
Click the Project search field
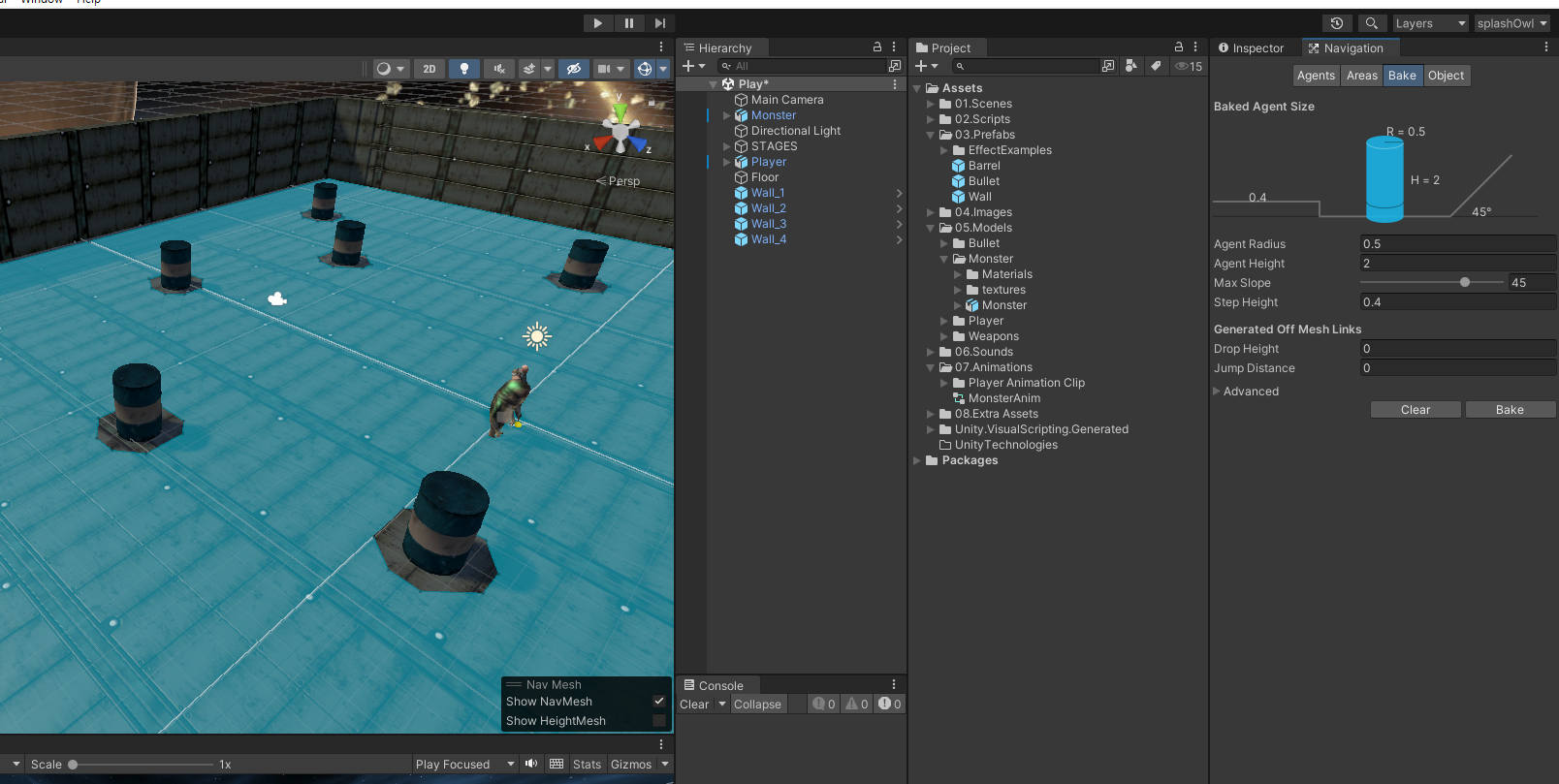click(1024, 66)
